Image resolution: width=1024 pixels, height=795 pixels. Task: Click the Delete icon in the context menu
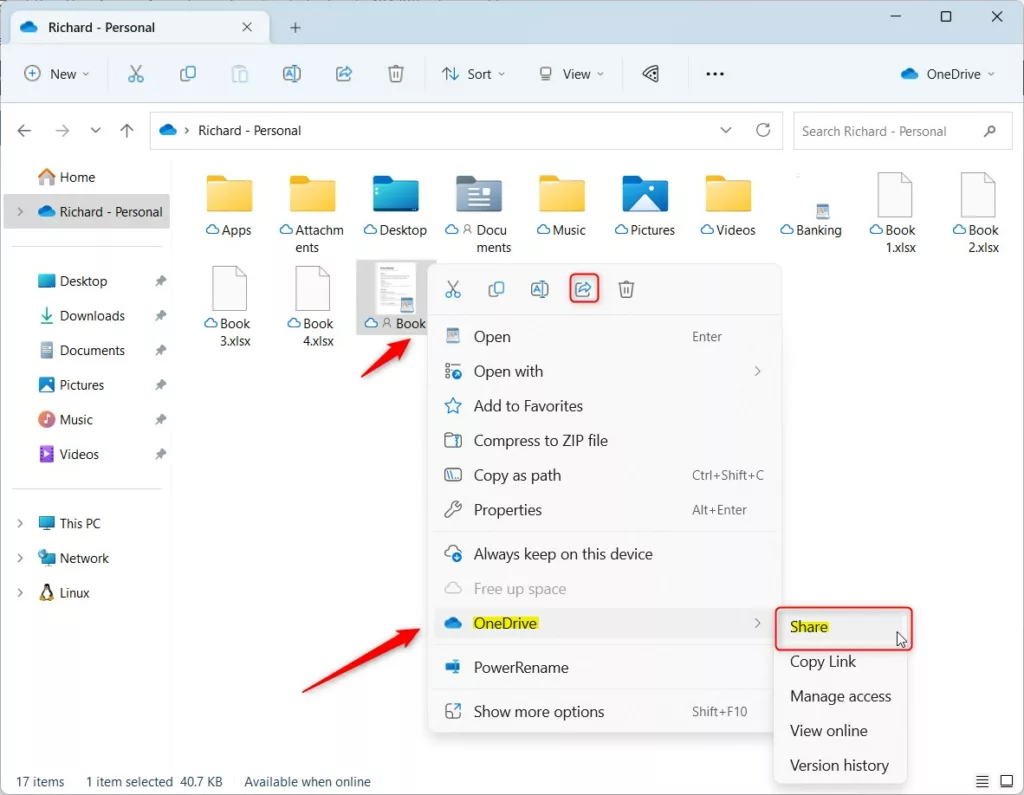click(x=626, y=289)
